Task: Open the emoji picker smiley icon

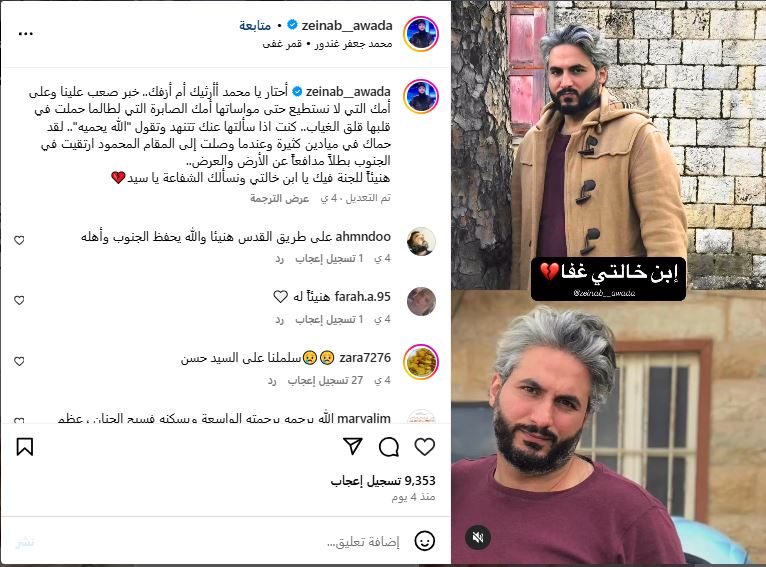Action: click(425, 541)
